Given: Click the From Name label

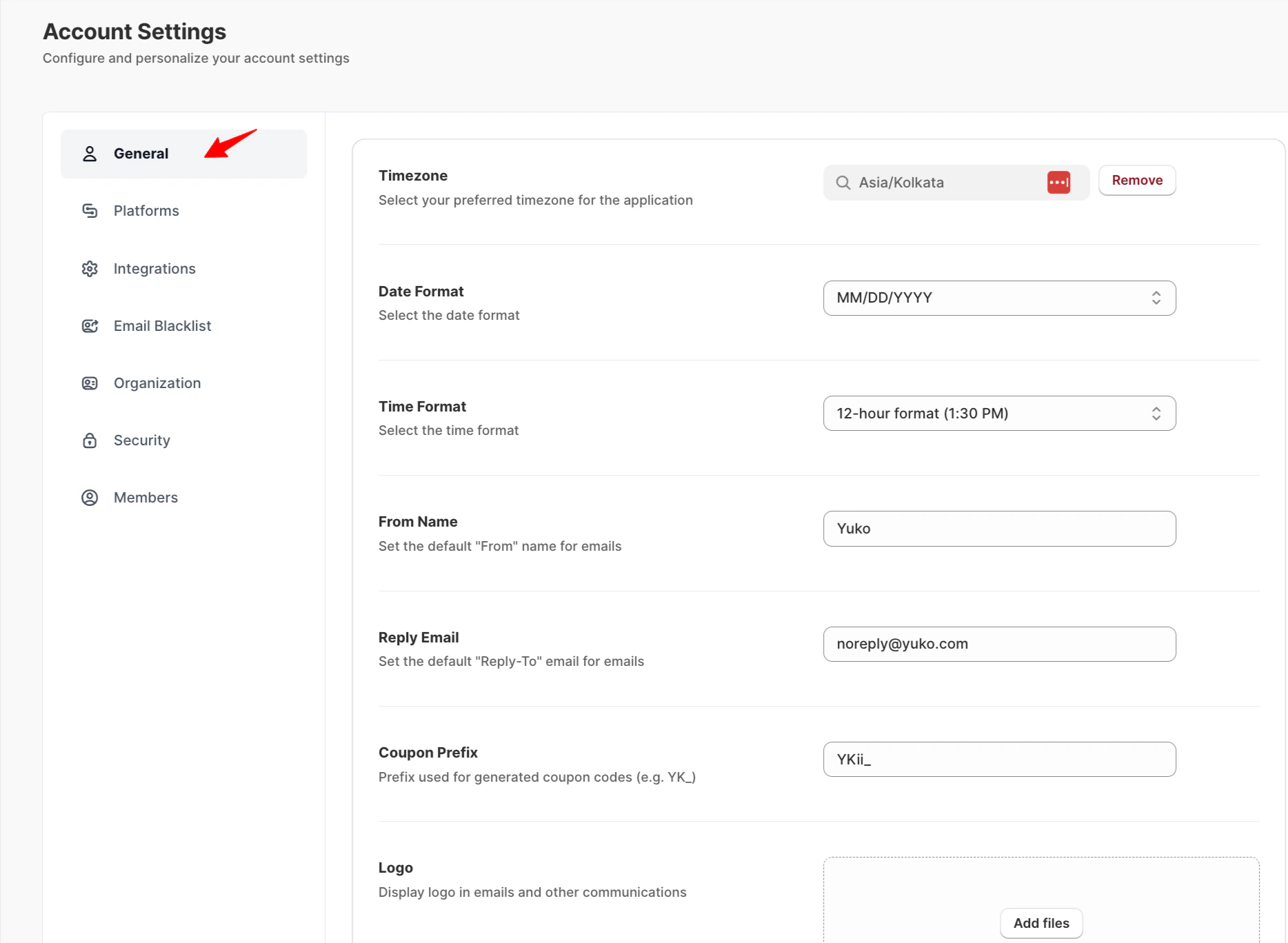Looking at the screenshot, I should 418,522.
